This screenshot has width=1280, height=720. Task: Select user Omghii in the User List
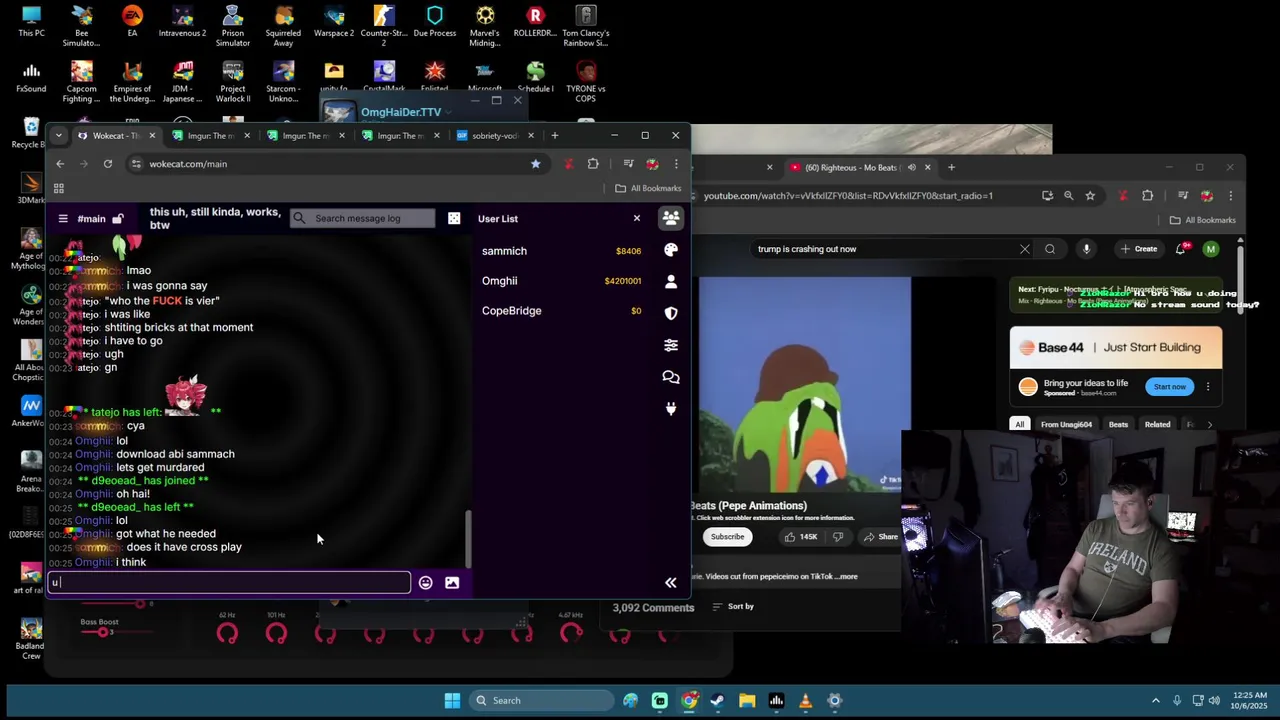pos(499,281)
